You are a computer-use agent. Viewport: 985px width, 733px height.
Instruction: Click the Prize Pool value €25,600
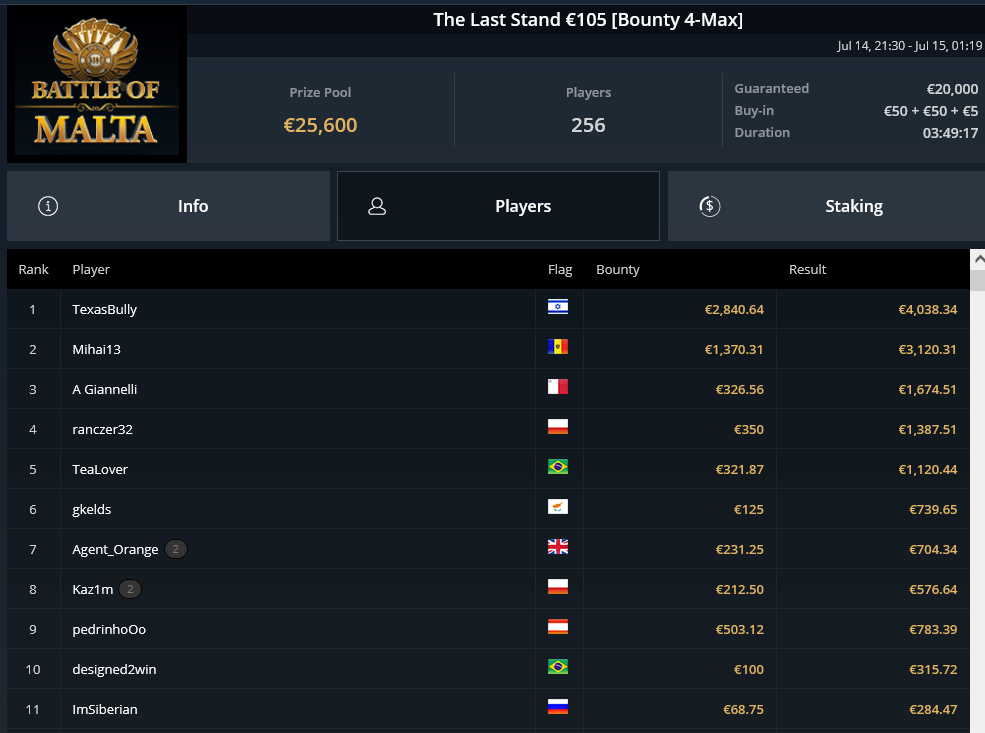320,125
